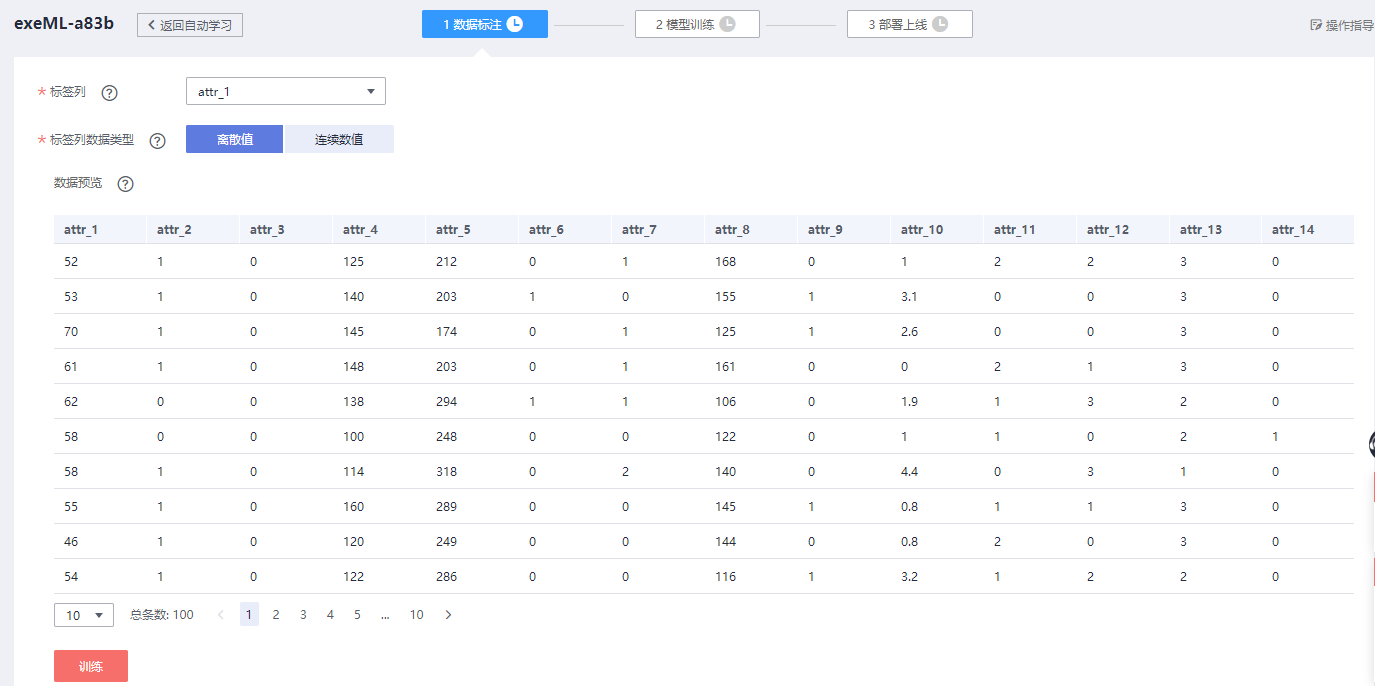Screen dimensions: 1375x686
Task: Click help icon next to 标签列
Action: (x=110, y=93)
